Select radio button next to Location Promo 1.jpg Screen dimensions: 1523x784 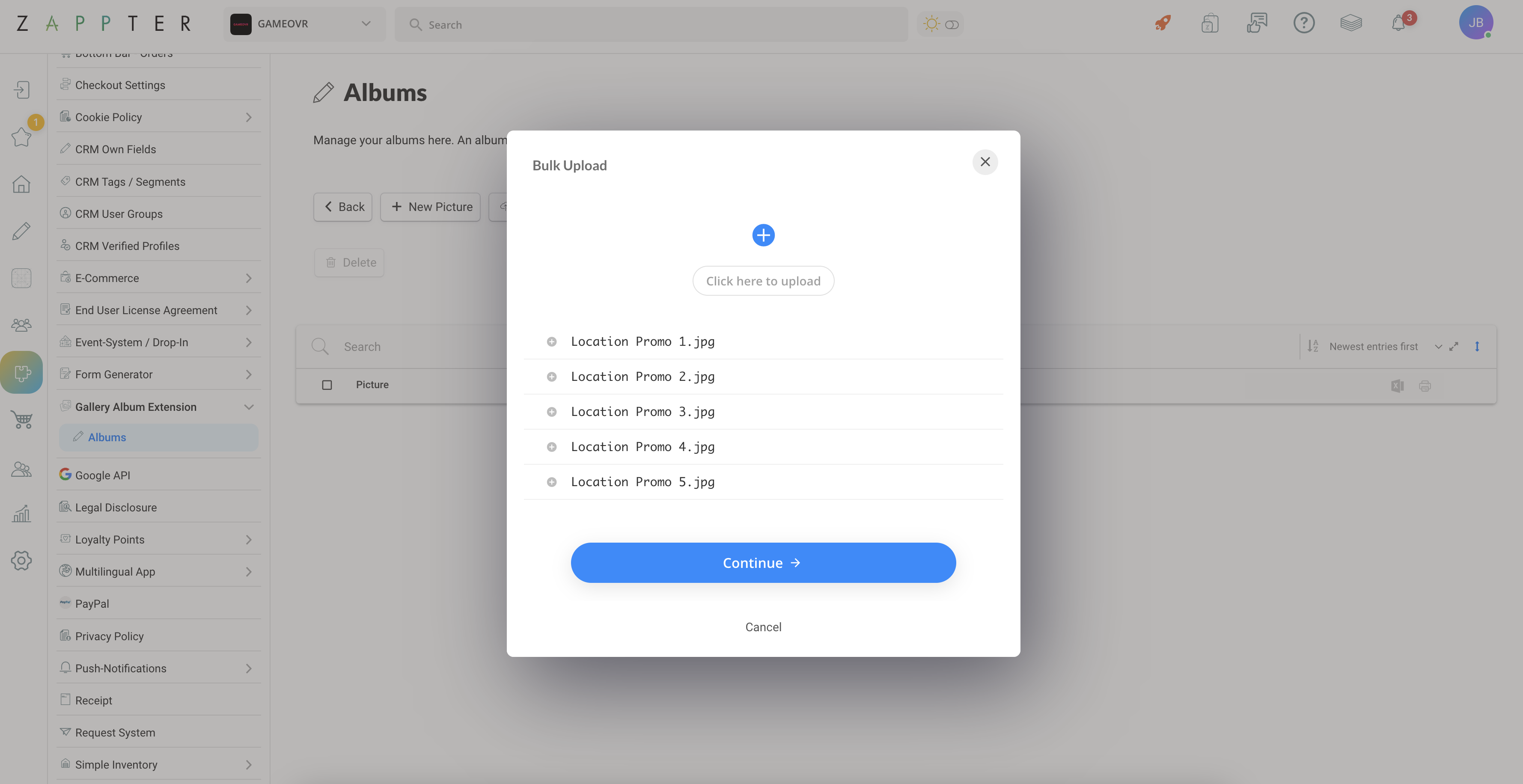(x=551, y=342)
